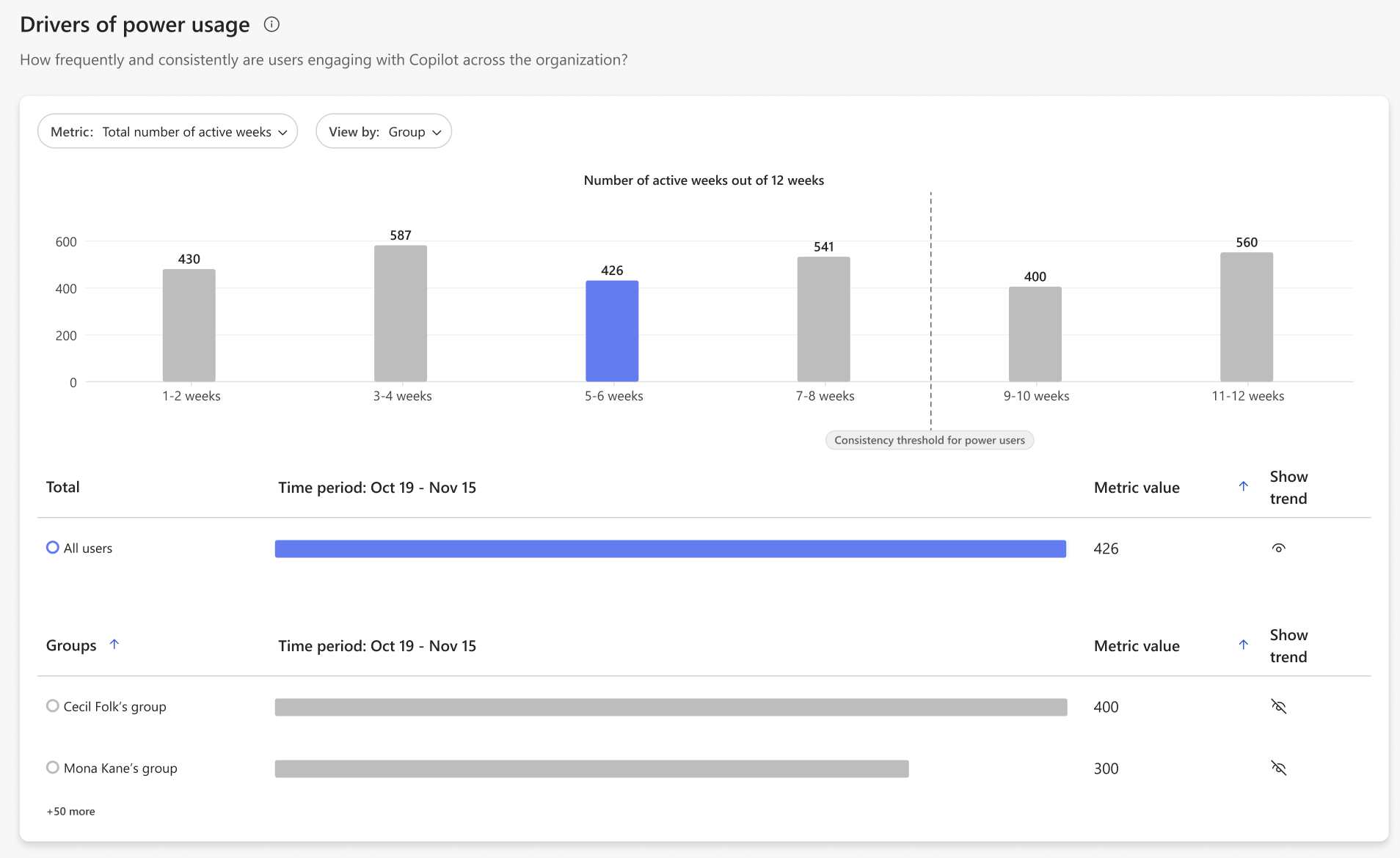Click the 3-4 weeks bar
Viewport: 1400px width, 858px height.
pos(401,313)
